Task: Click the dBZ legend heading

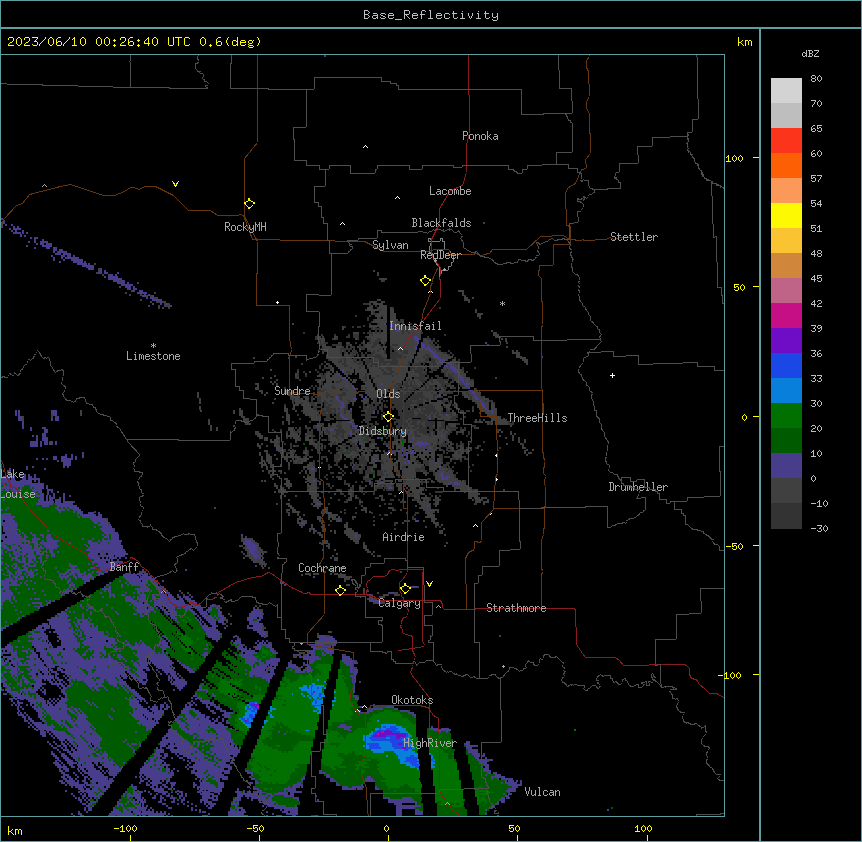Action: [810, 53]
